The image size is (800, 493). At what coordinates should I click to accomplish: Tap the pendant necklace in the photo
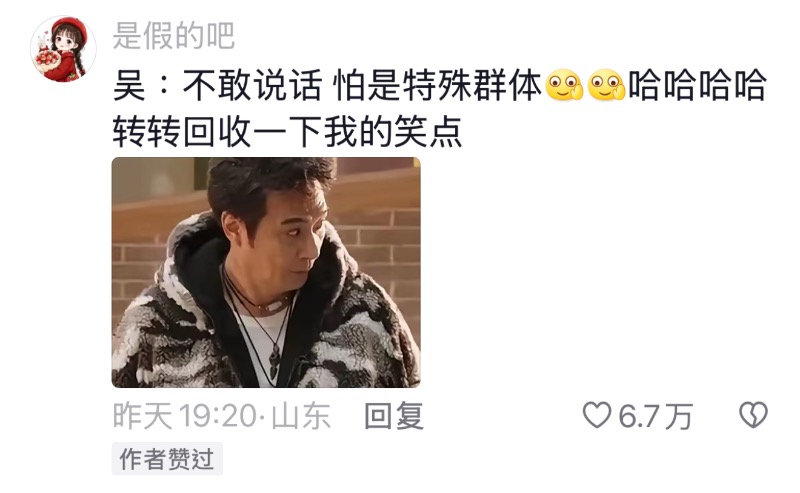click(x=274, y=357)
